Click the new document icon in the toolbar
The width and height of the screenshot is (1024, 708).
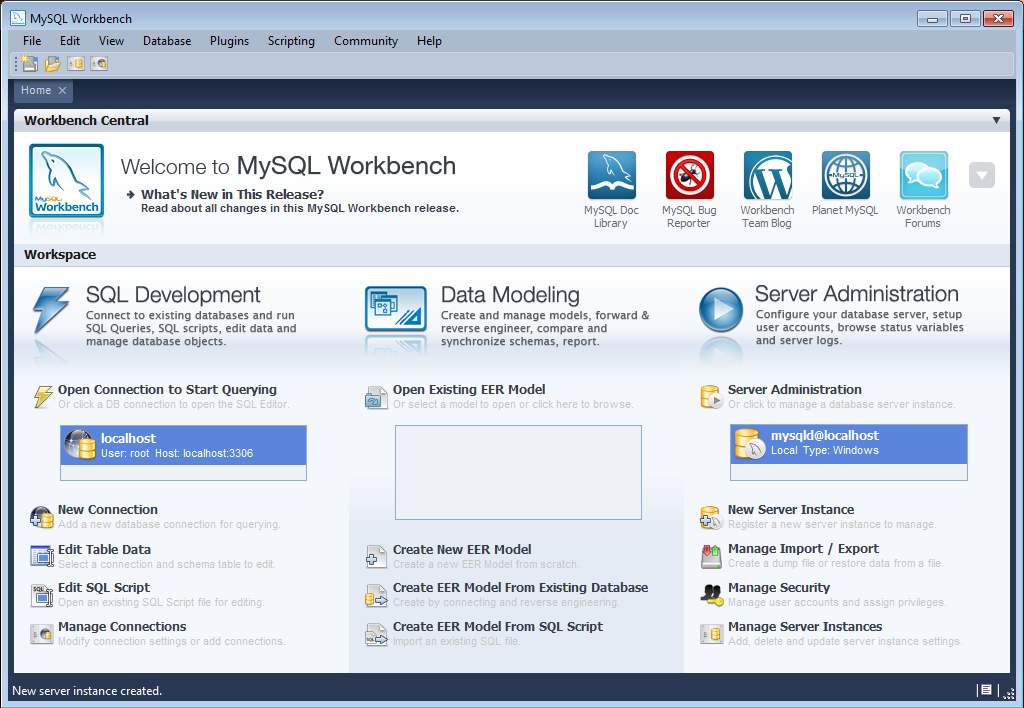point(27,63)
